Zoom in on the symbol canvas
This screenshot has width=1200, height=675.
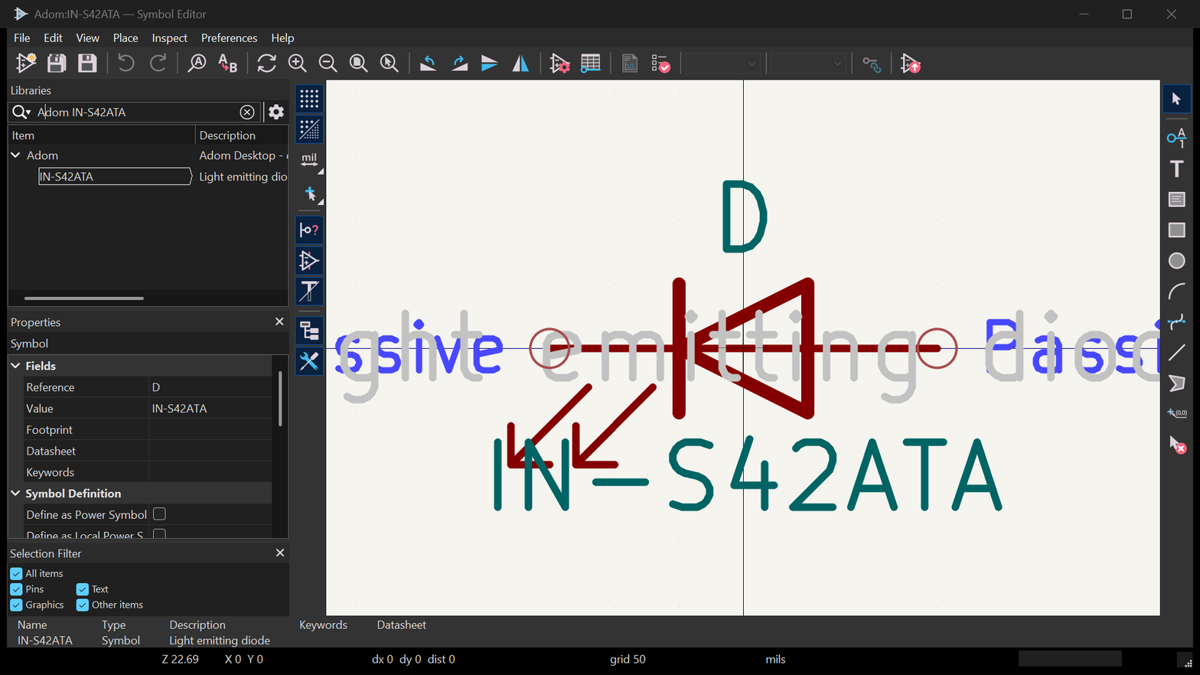coord(297,63)
